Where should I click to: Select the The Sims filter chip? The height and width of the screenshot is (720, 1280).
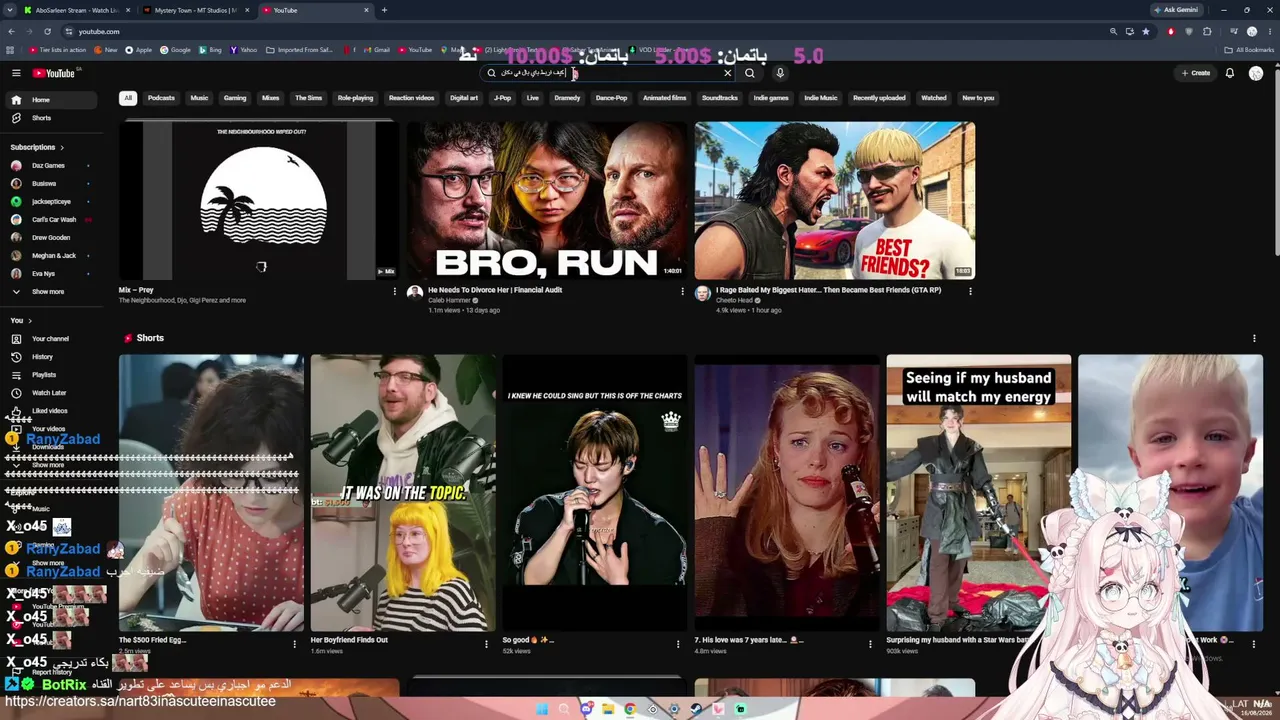[308, 98]
